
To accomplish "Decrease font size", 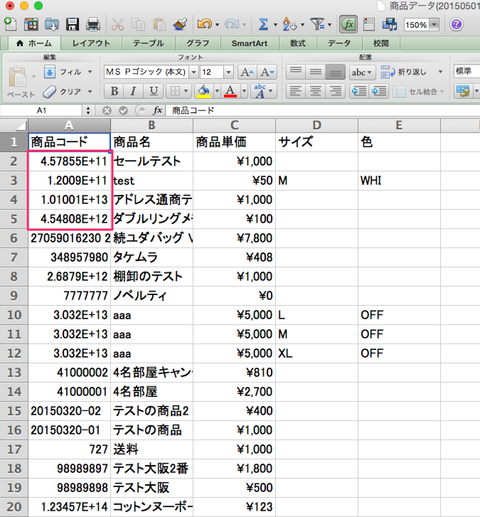I will pyautogui.click(x=267, y=72).
